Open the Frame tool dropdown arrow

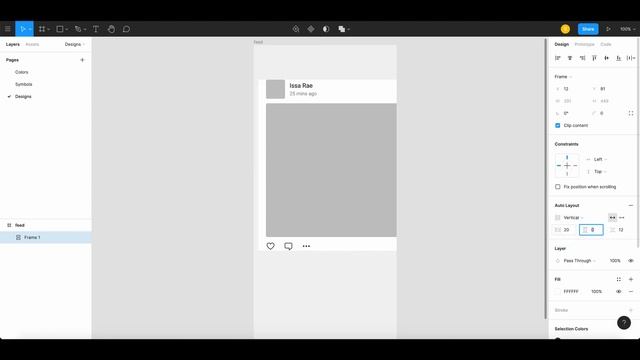click(x=49, y=29)
